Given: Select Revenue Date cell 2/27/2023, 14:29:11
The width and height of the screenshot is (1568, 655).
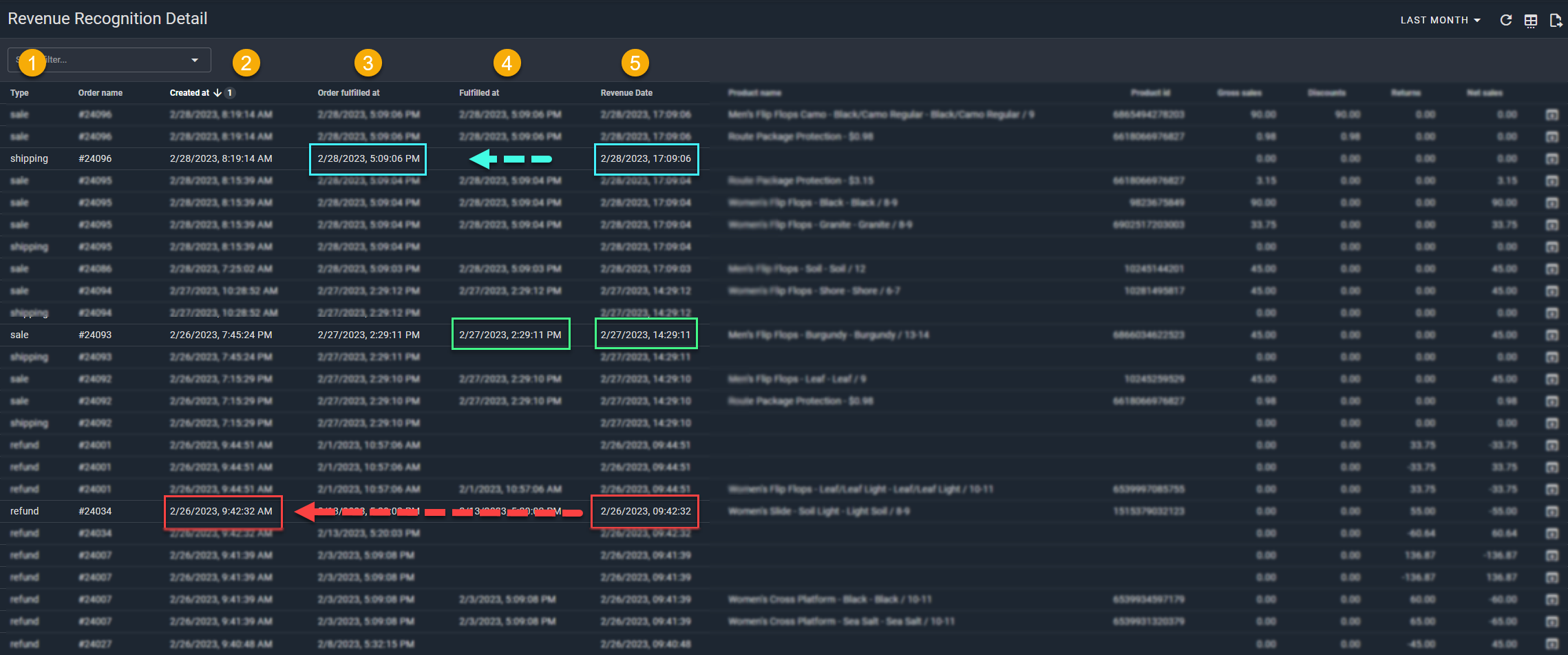Looking at the screenshot, I should (646, 335).
